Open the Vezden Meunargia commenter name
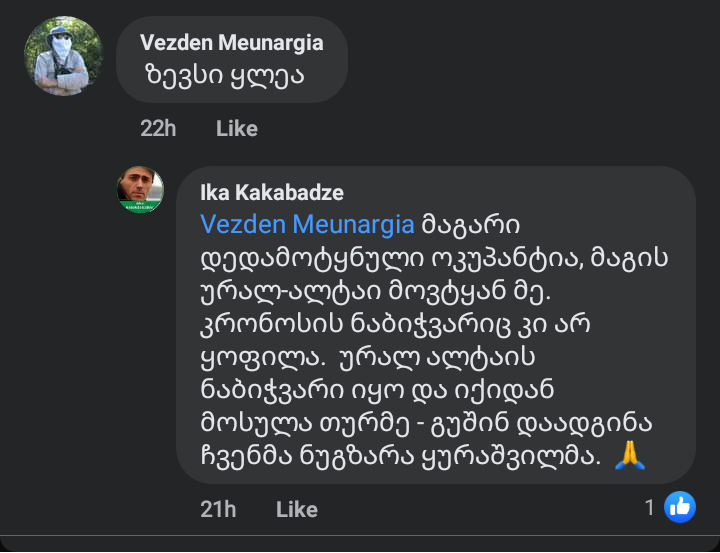The image size is (720, 553). click(x=231, y=42)
